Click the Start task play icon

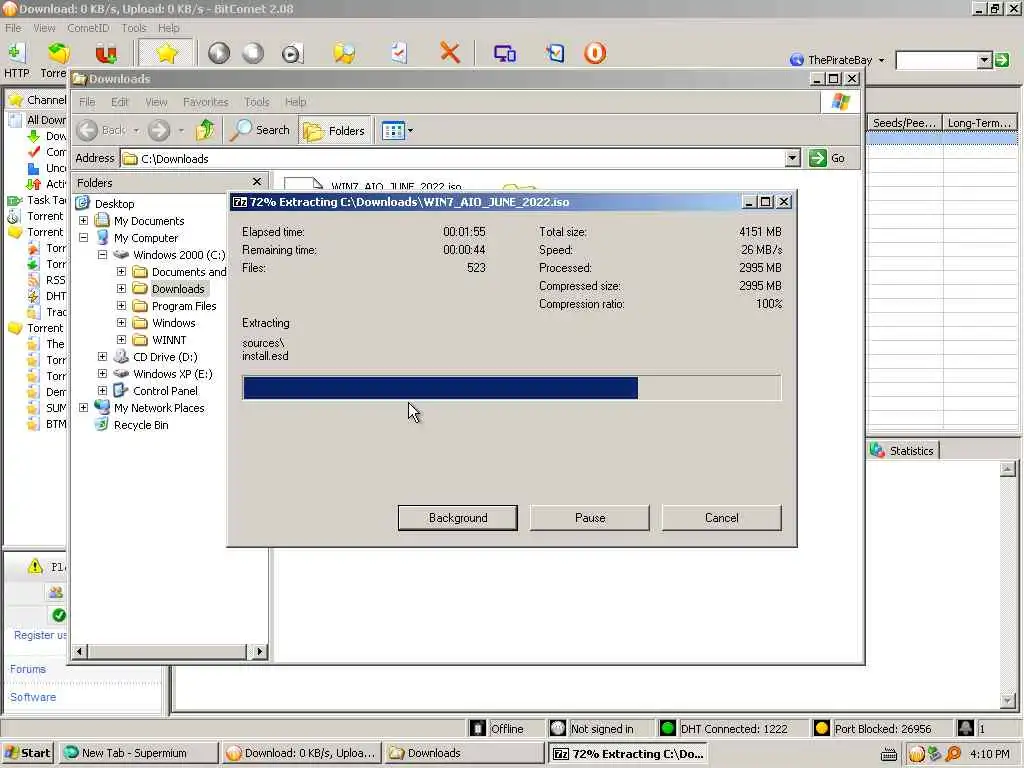[219, 53]
